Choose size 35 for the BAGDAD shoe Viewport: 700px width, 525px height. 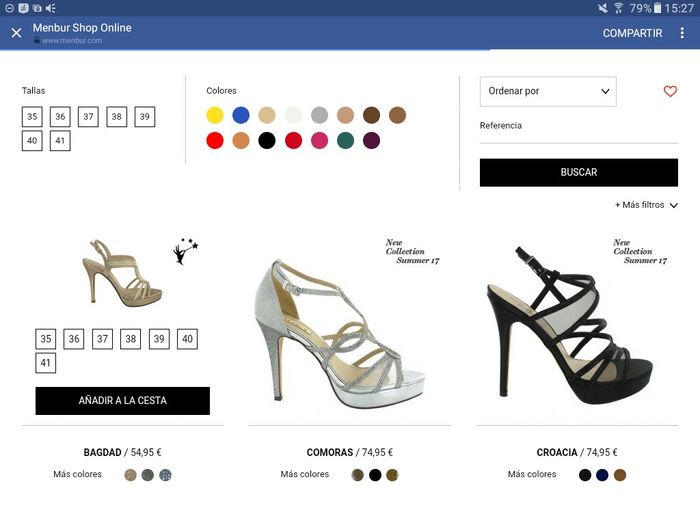point(46,339)
